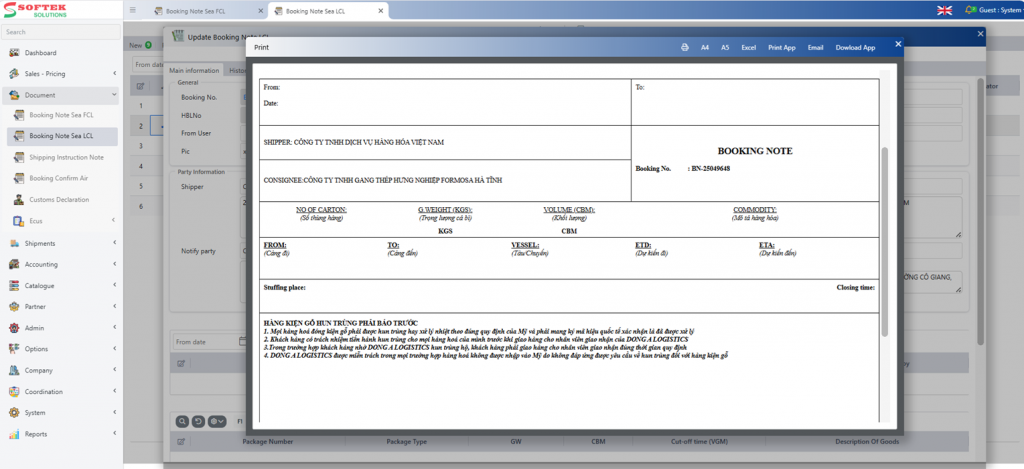This screenshot has width=1024, height=469.
Task: Expand the Partner chevron
Action: click(x=114, y=306)
